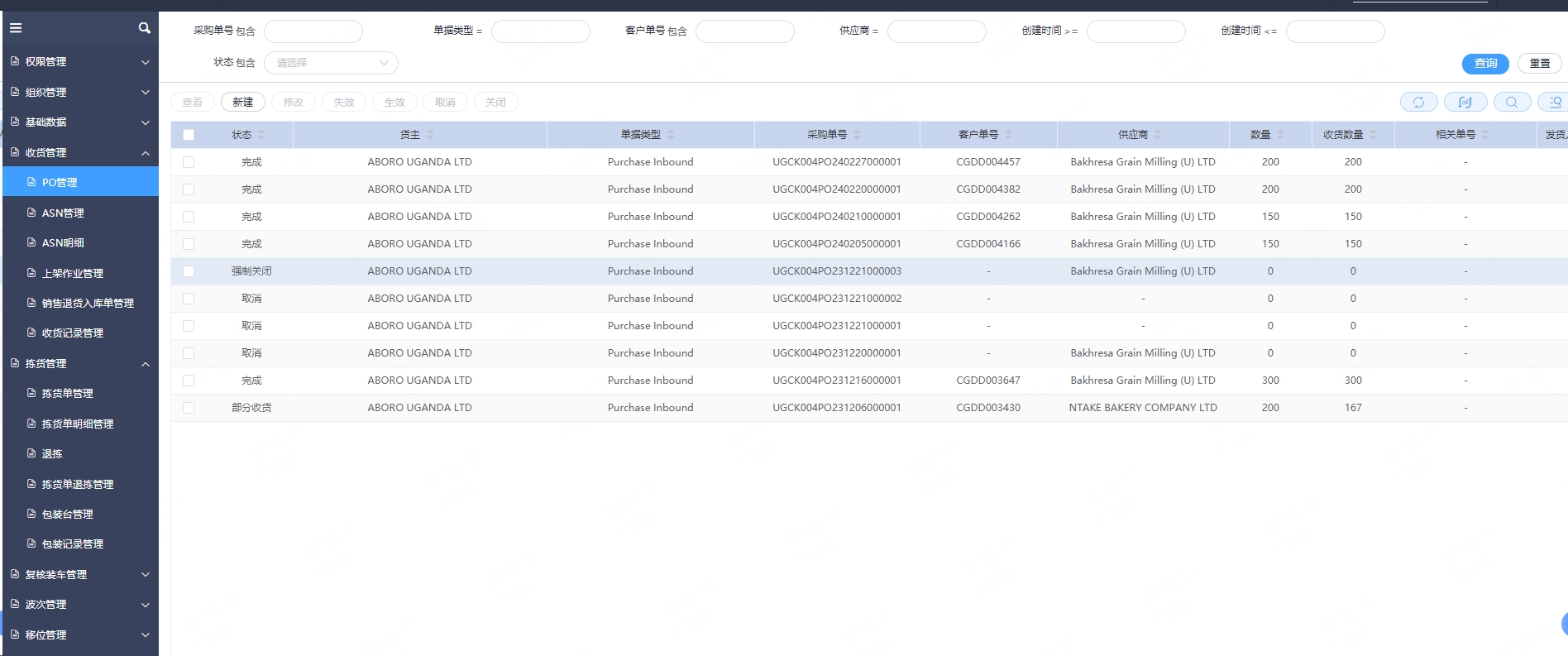Click the document icon beside 包装台管理

[32, 514]
